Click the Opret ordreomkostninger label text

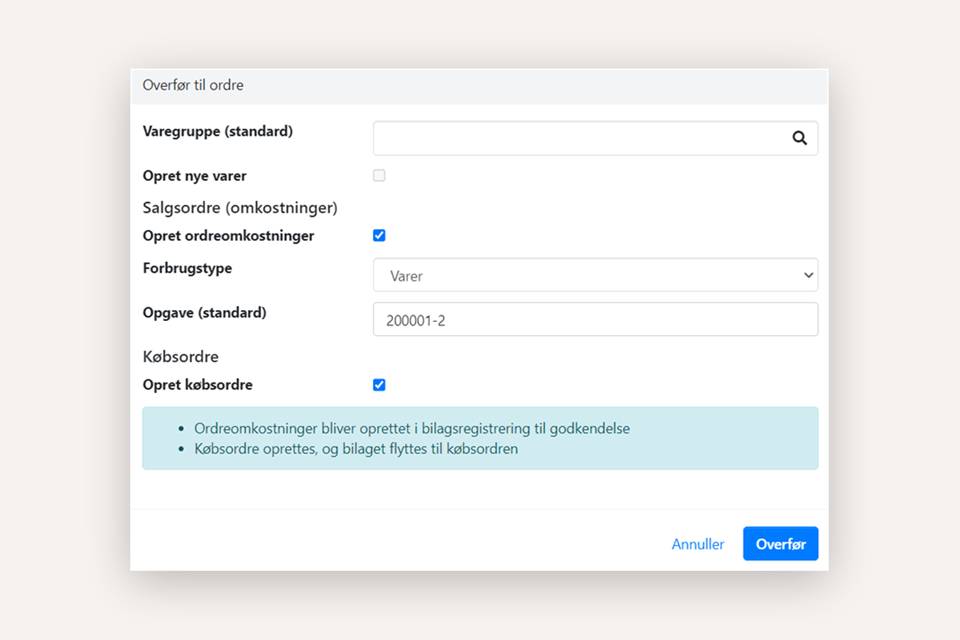[229, 236]
